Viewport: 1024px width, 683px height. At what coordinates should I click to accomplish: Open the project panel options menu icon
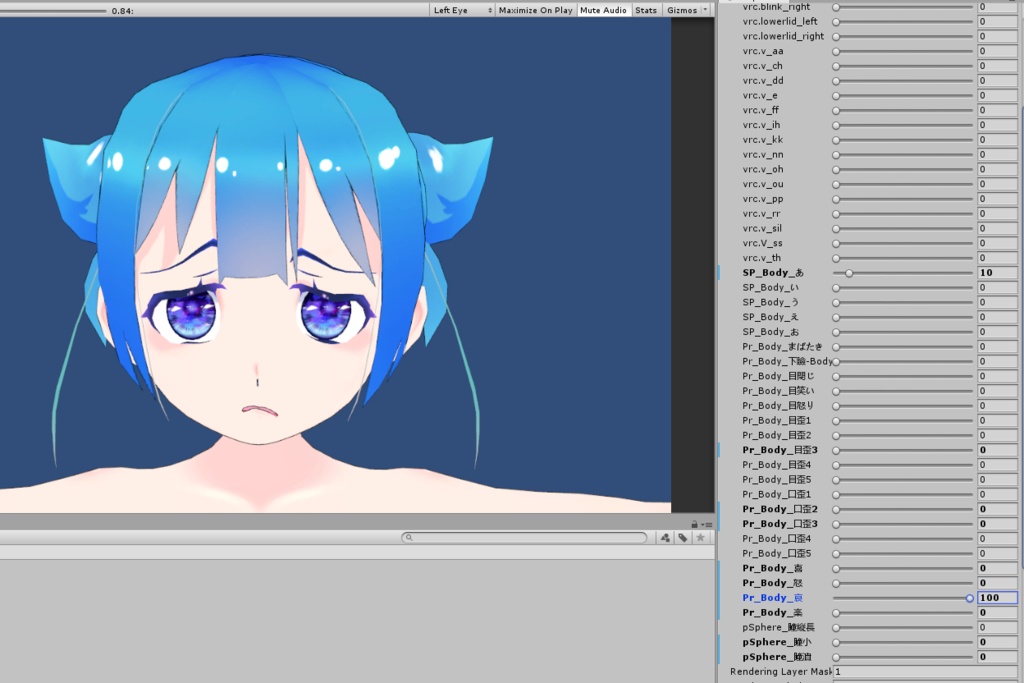click(707, 524)
